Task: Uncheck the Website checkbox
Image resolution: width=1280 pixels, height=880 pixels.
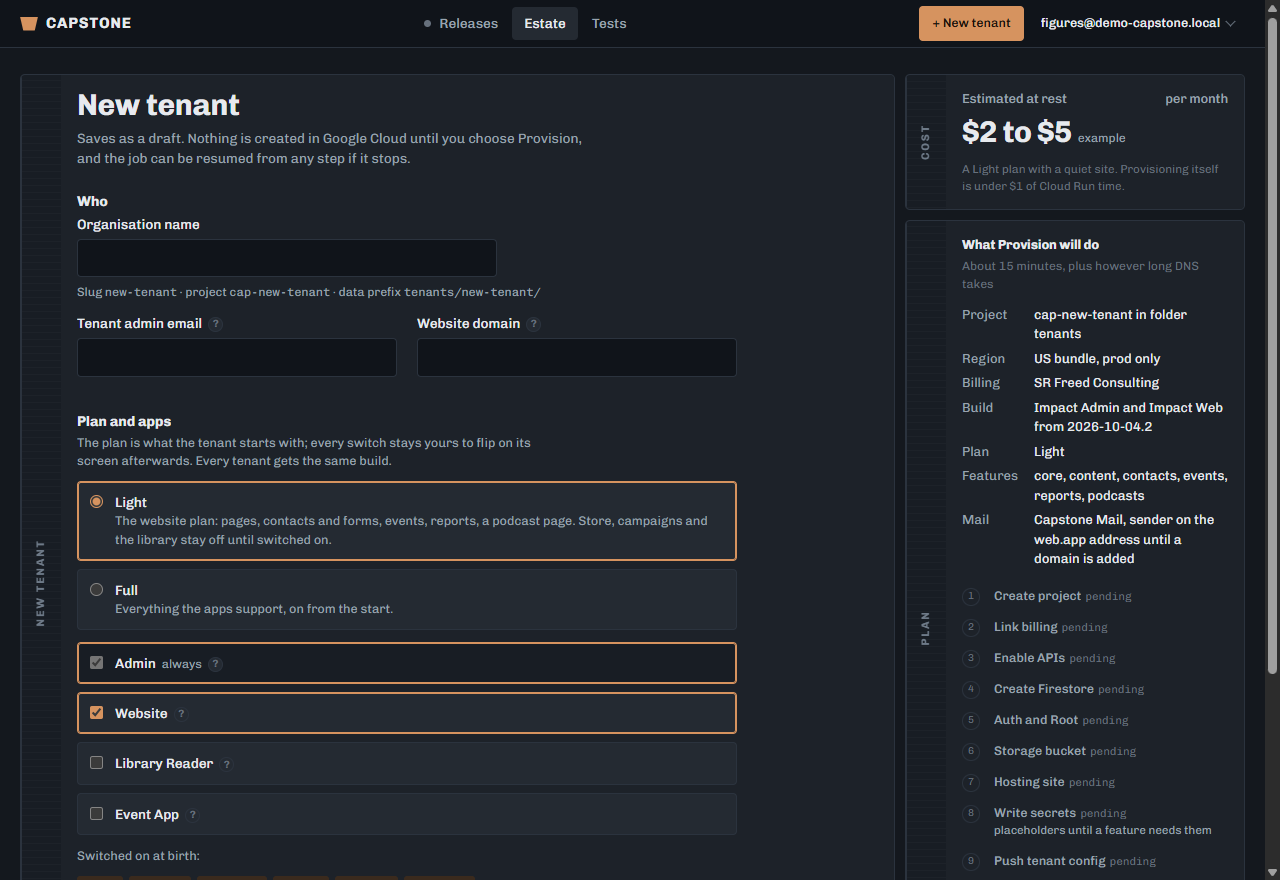Action: [97, 713]
